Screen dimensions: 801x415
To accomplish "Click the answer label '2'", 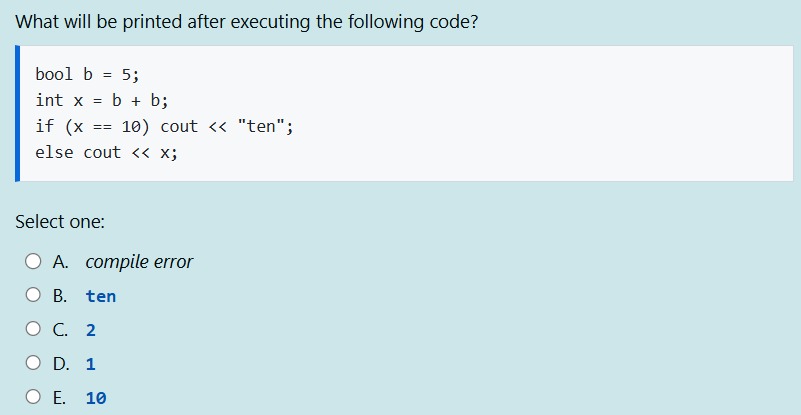I will (x=91, y=330).
